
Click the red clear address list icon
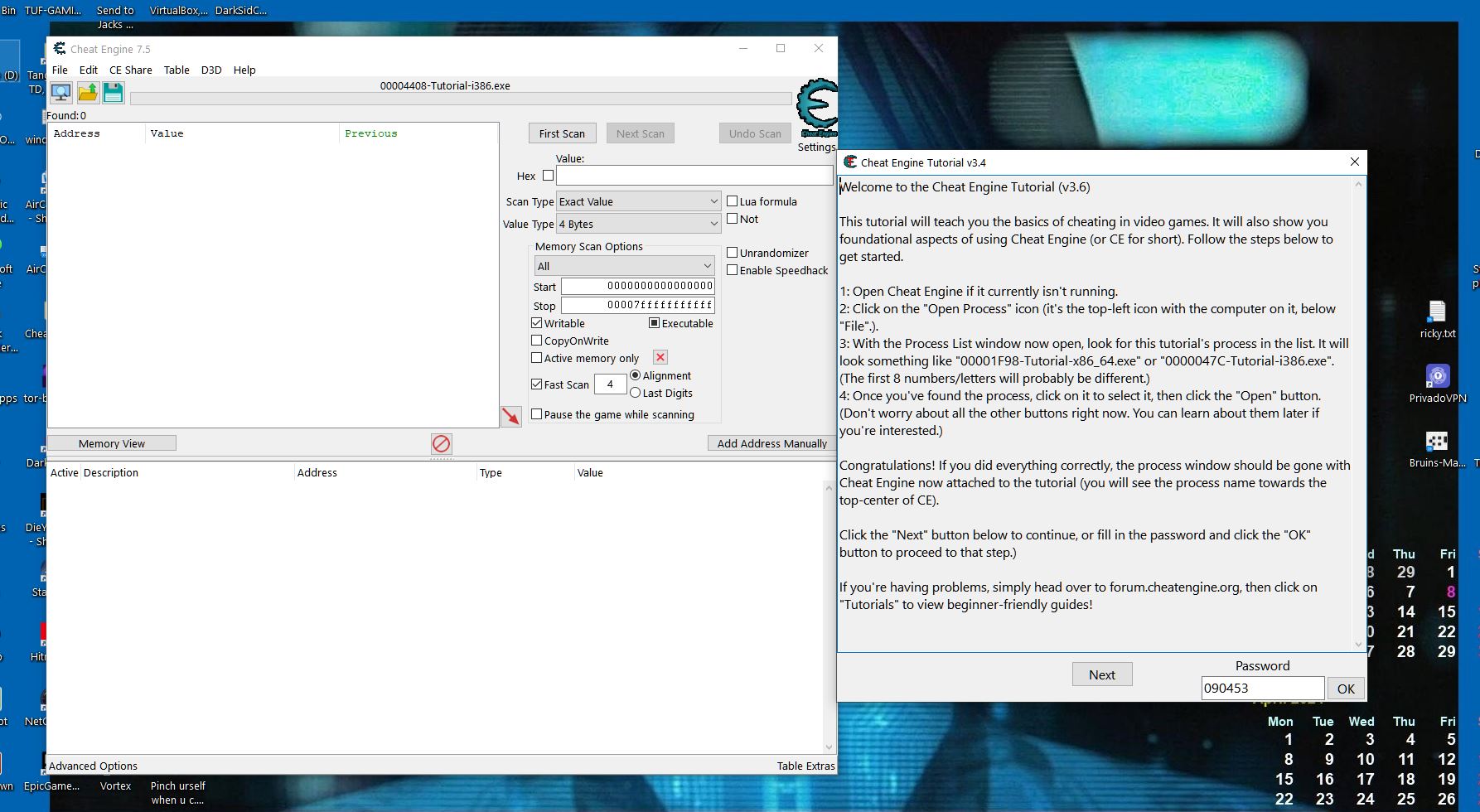[x=441, y=444]
